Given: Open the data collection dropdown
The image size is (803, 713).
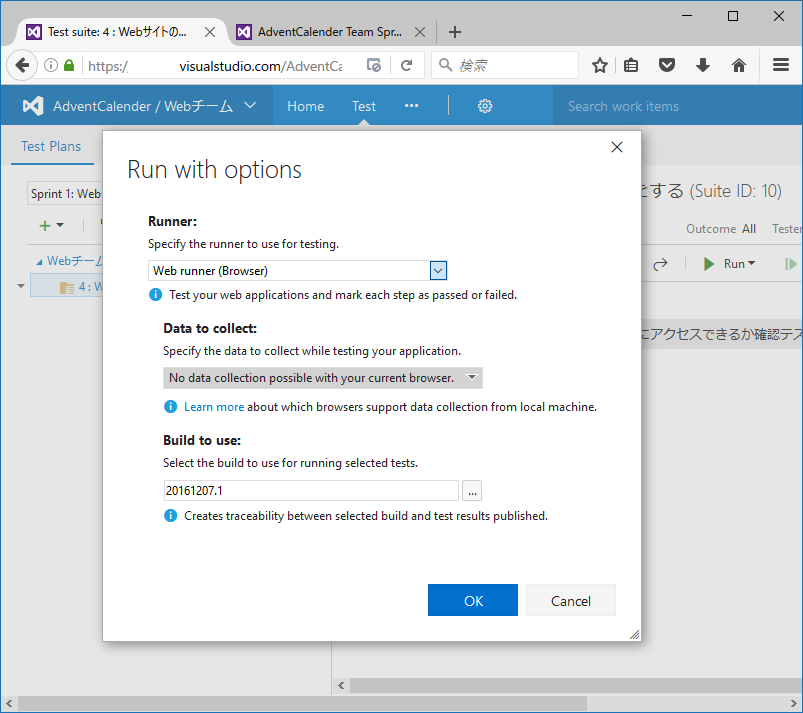Looking at the screenshot, I should (323, 378).
